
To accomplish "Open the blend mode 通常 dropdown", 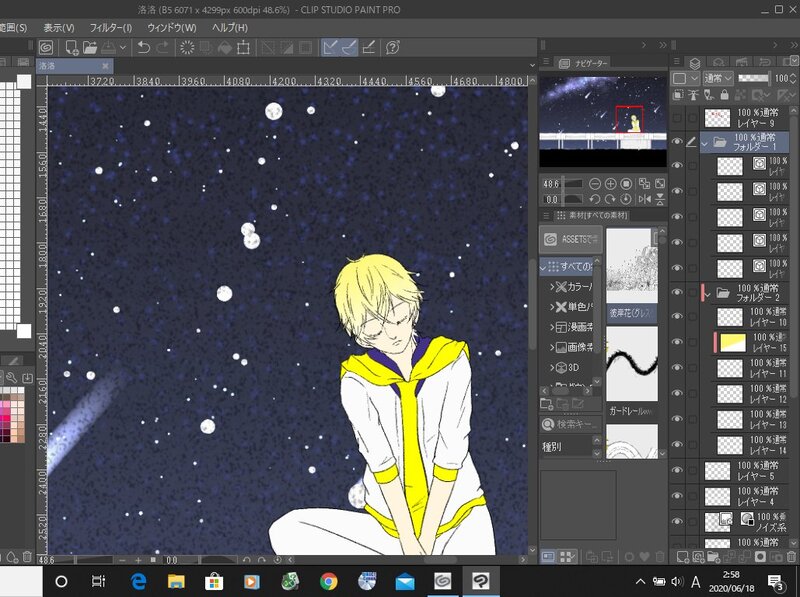I will tap(718, 78).
